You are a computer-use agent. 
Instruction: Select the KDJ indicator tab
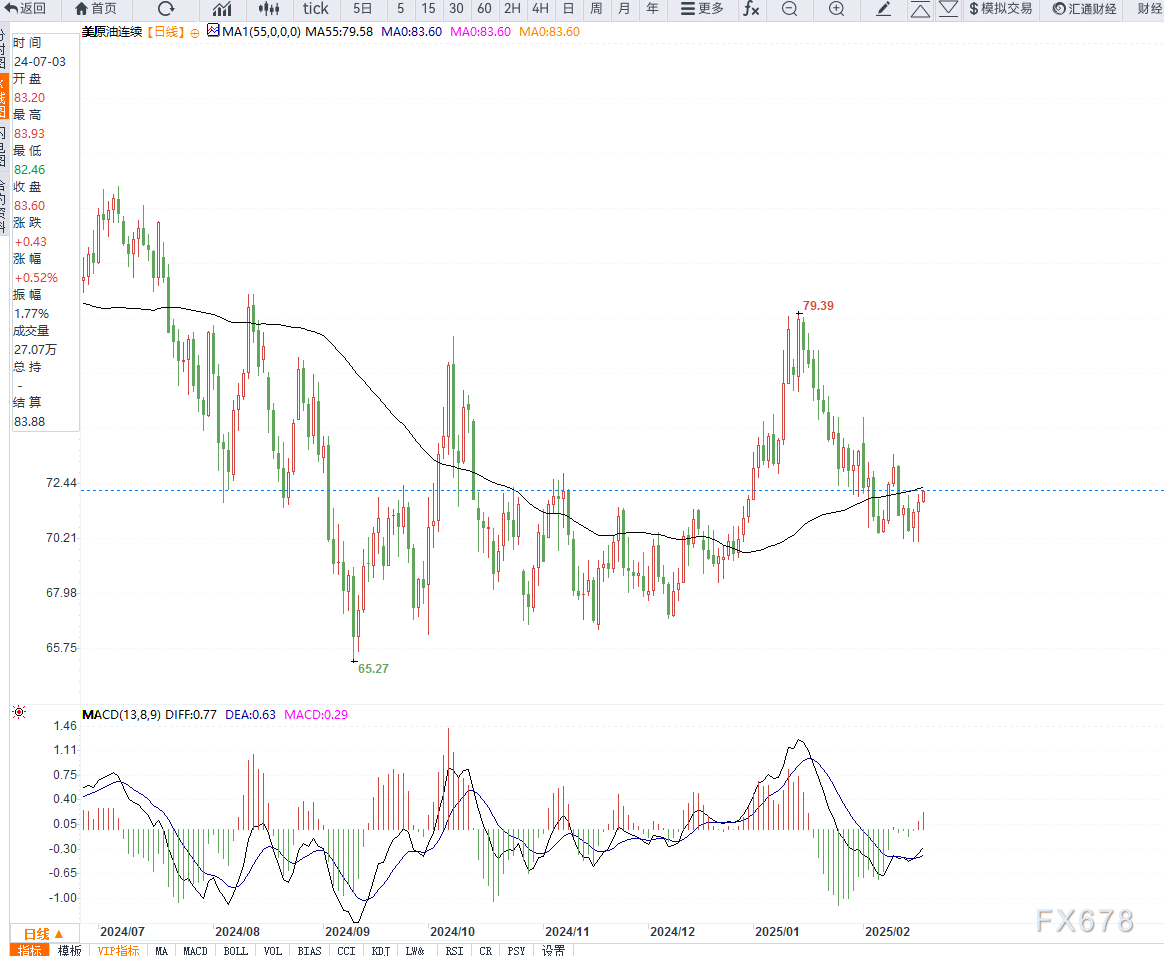click(380, 950)
